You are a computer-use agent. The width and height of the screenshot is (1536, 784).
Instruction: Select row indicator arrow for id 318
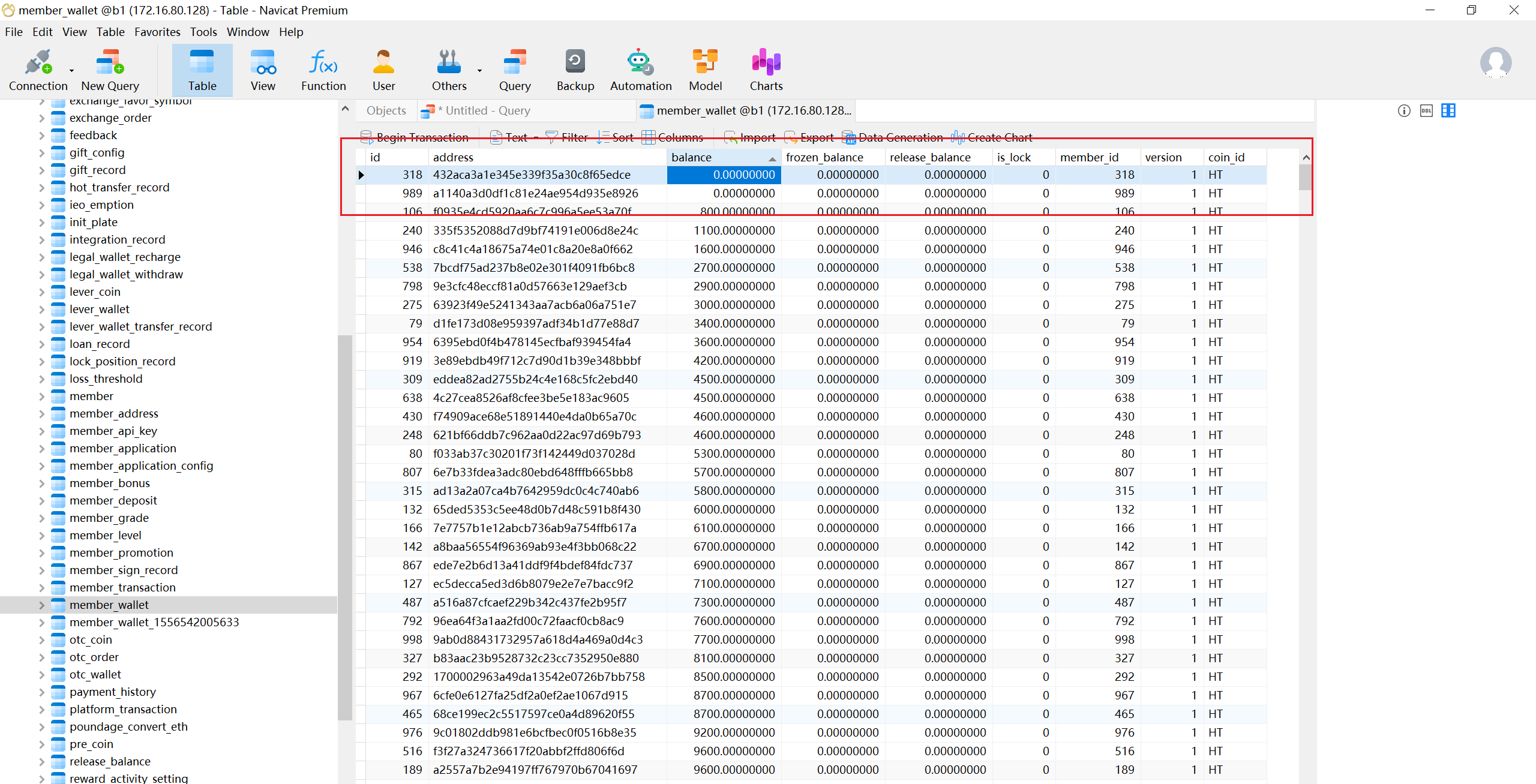click(x=361, y=175)
